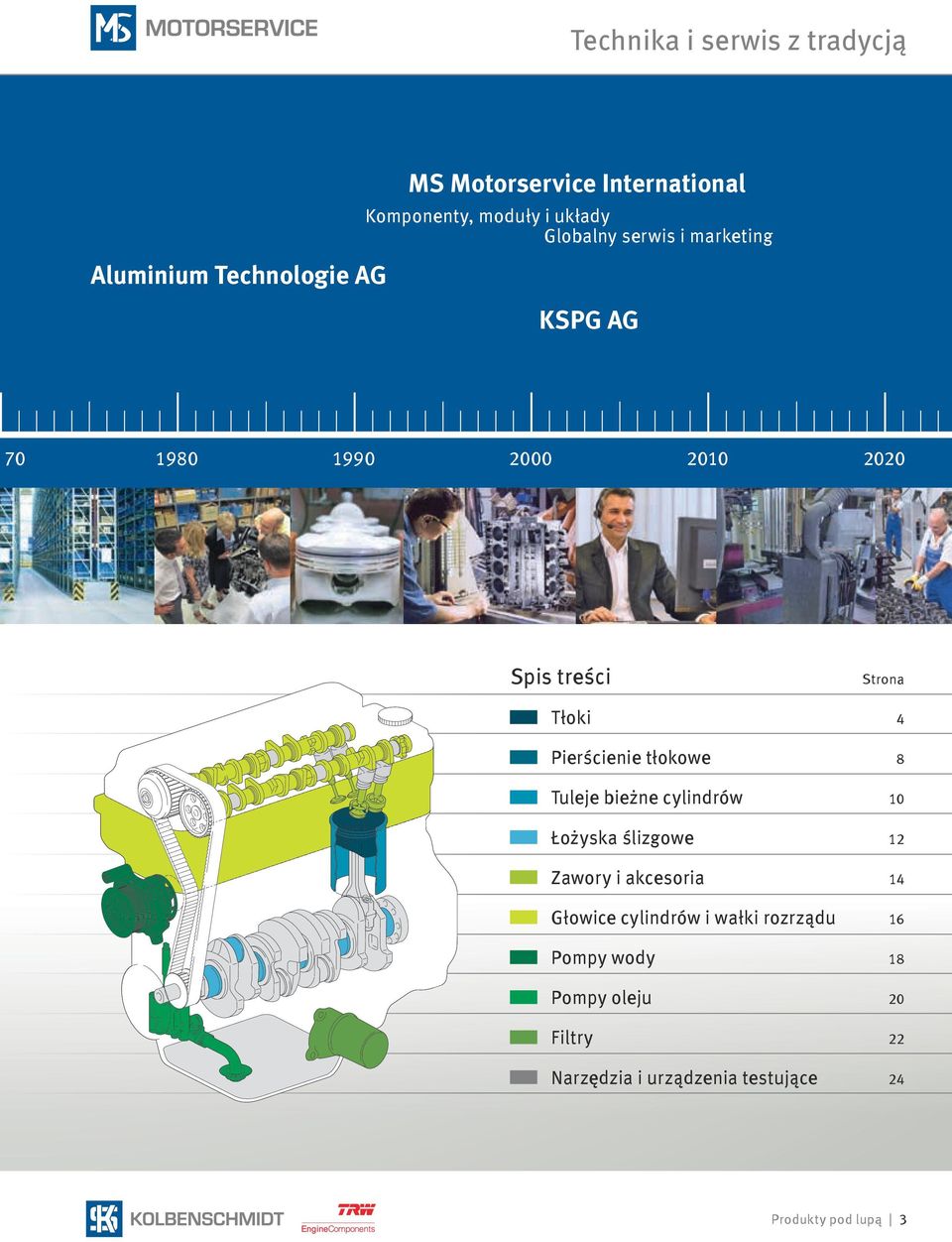Image resolution: width=952 pixels, height=1242 pixels.
Task: Click the Narzędzia gray color swatch
Action: click(523, 1077)
